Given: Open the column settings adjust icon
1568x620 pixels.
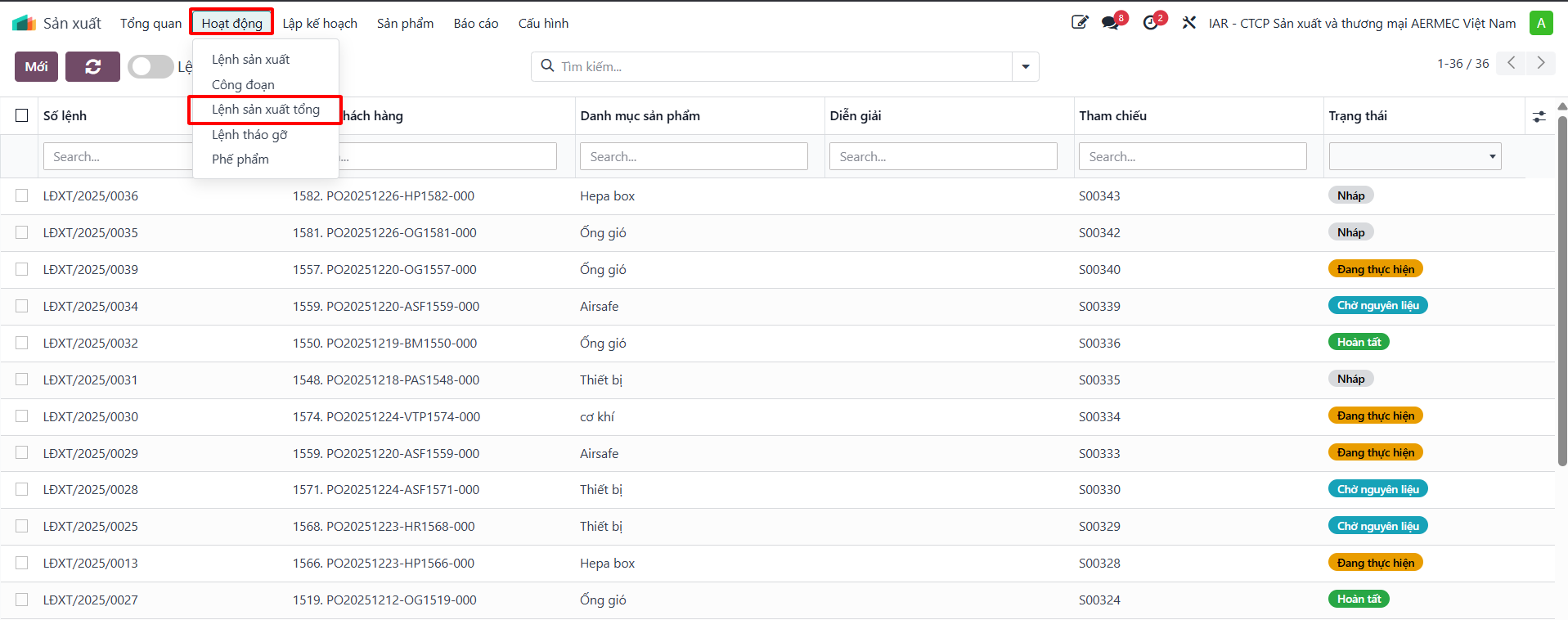Looking at the screenshot, I should 1539,116.
